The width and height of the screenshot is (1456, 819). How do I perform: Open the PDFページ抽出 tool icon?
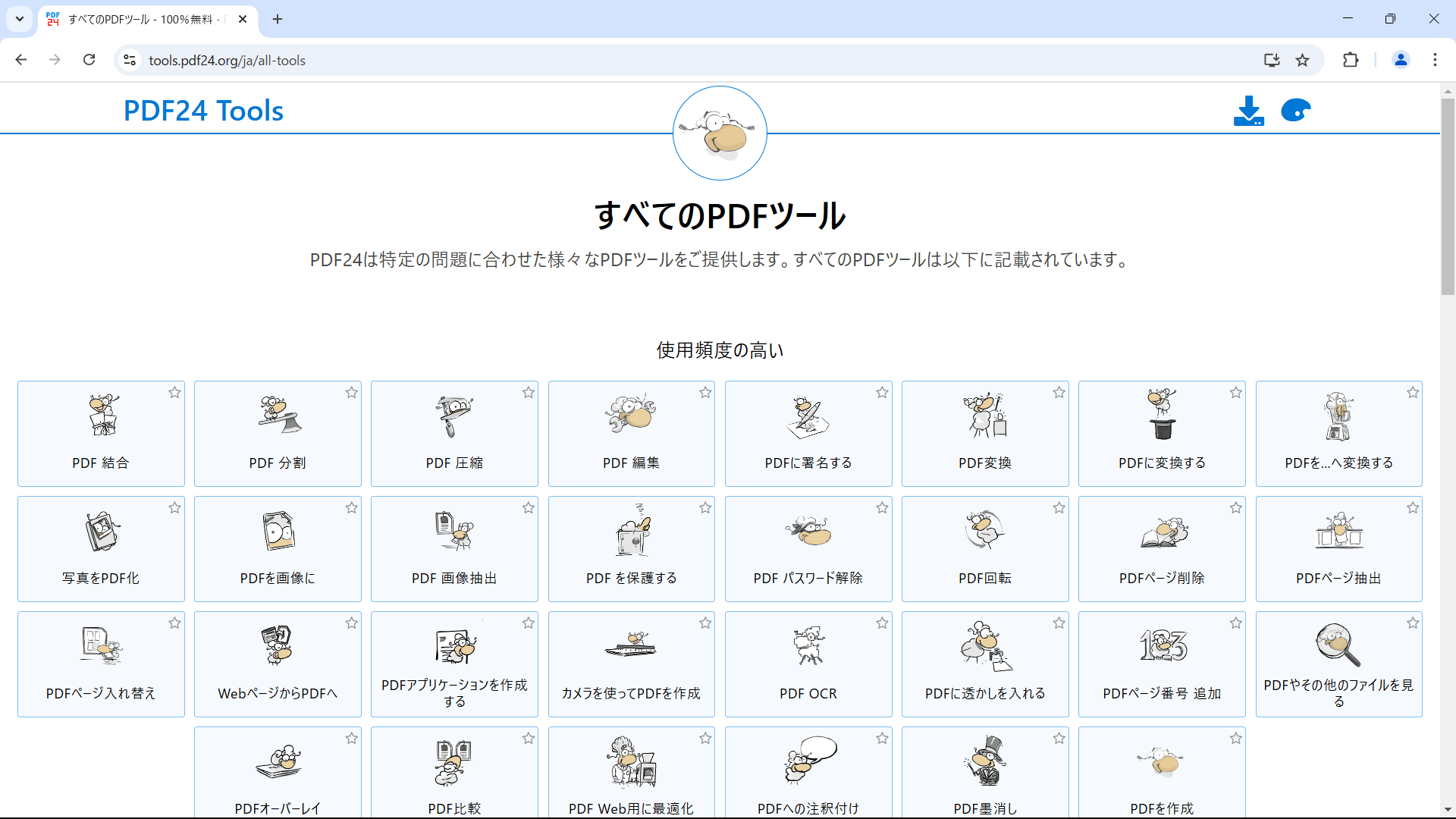pos(1338,531)
